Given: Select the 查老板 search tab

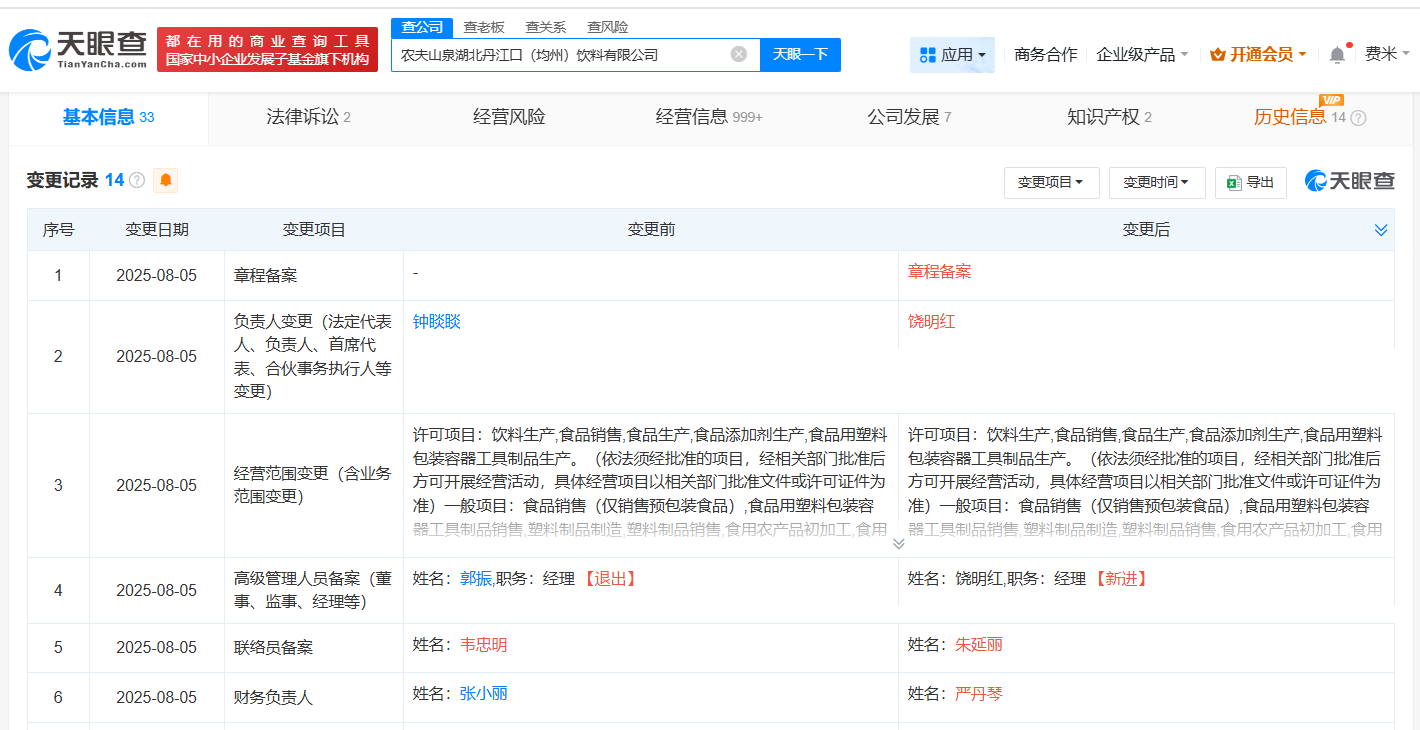Looking at the screenshot, I should (x=485, y=27).
